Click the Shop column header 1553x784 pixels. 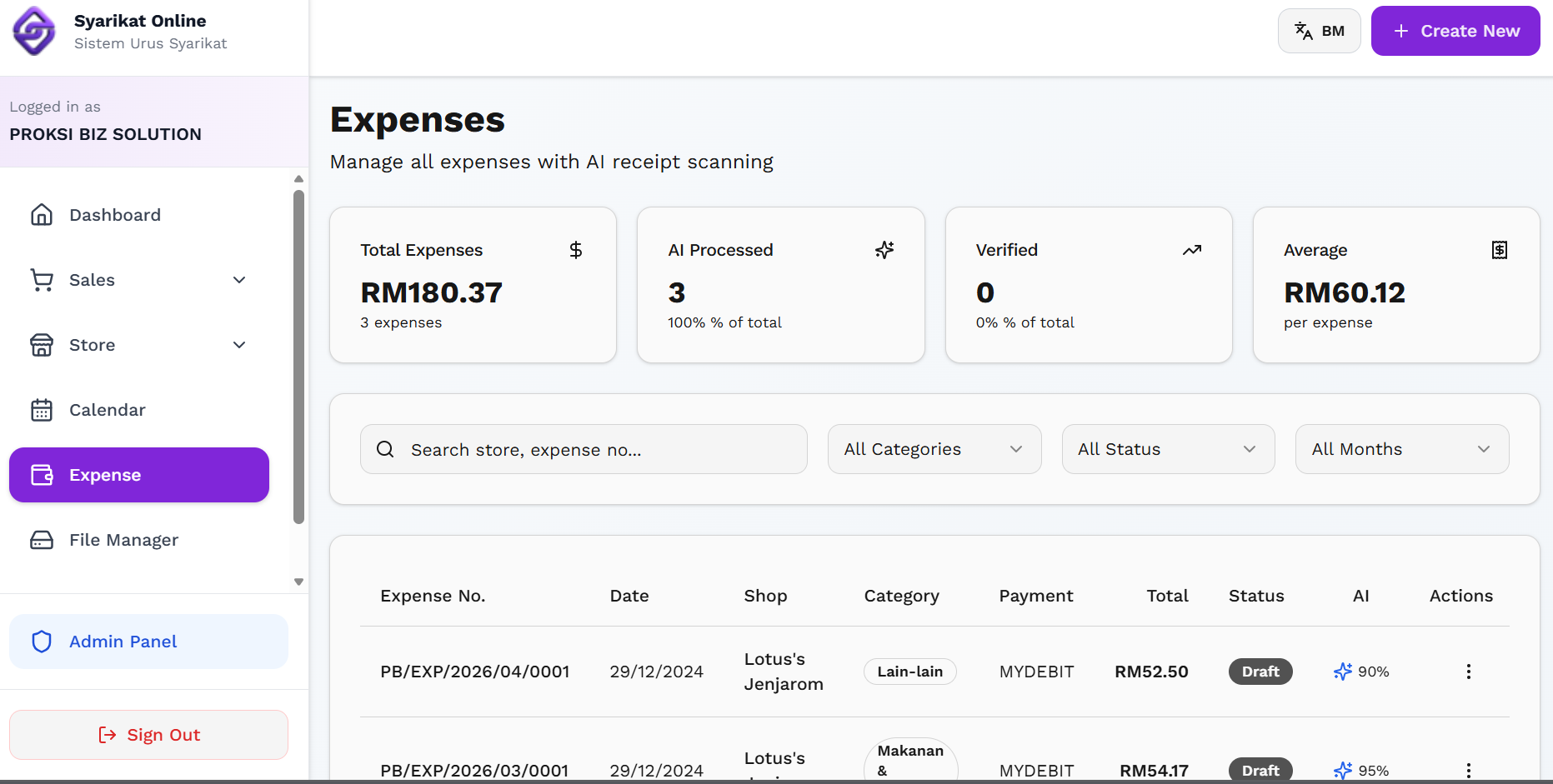point(765,596)
